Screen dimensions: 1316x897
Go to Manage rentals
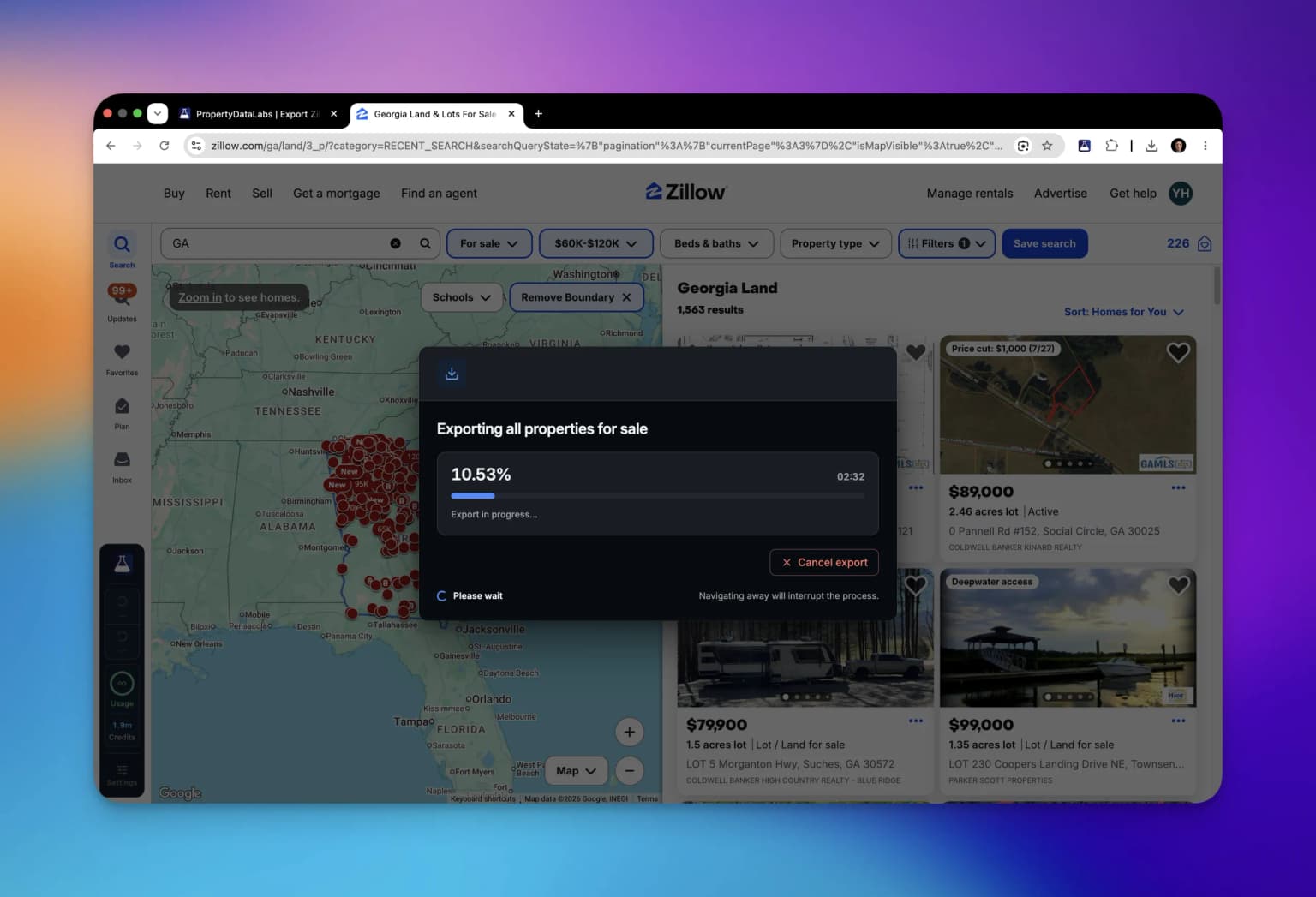tap(970, 194)
